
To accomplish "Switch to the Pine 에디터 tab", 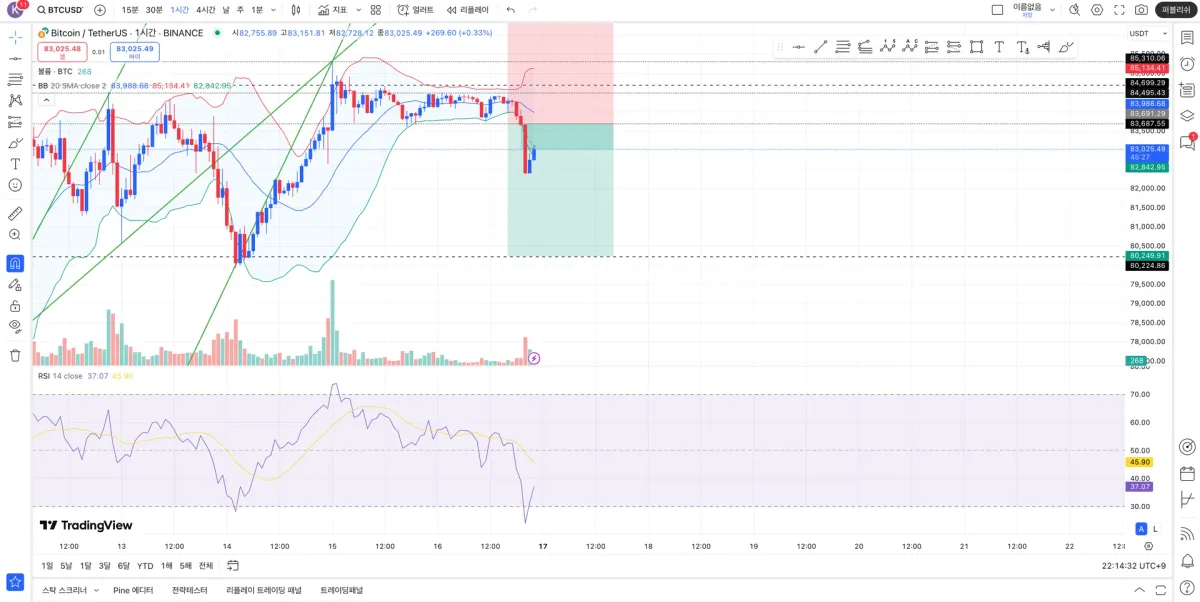I will tap(133, 590).
